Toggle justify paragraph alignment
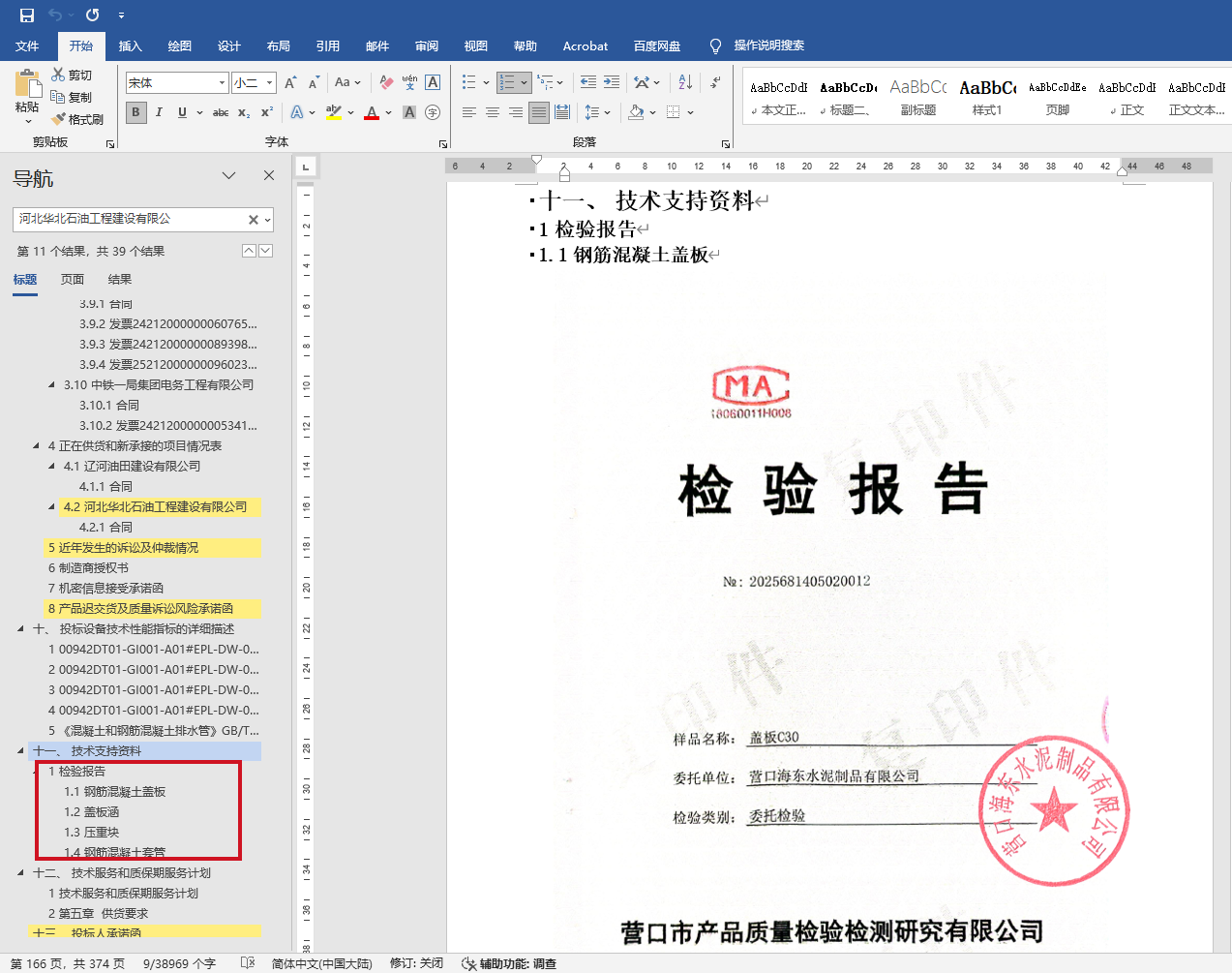Screen dimensions: 1232x973 pyautogui.click(x=539, y=112)
